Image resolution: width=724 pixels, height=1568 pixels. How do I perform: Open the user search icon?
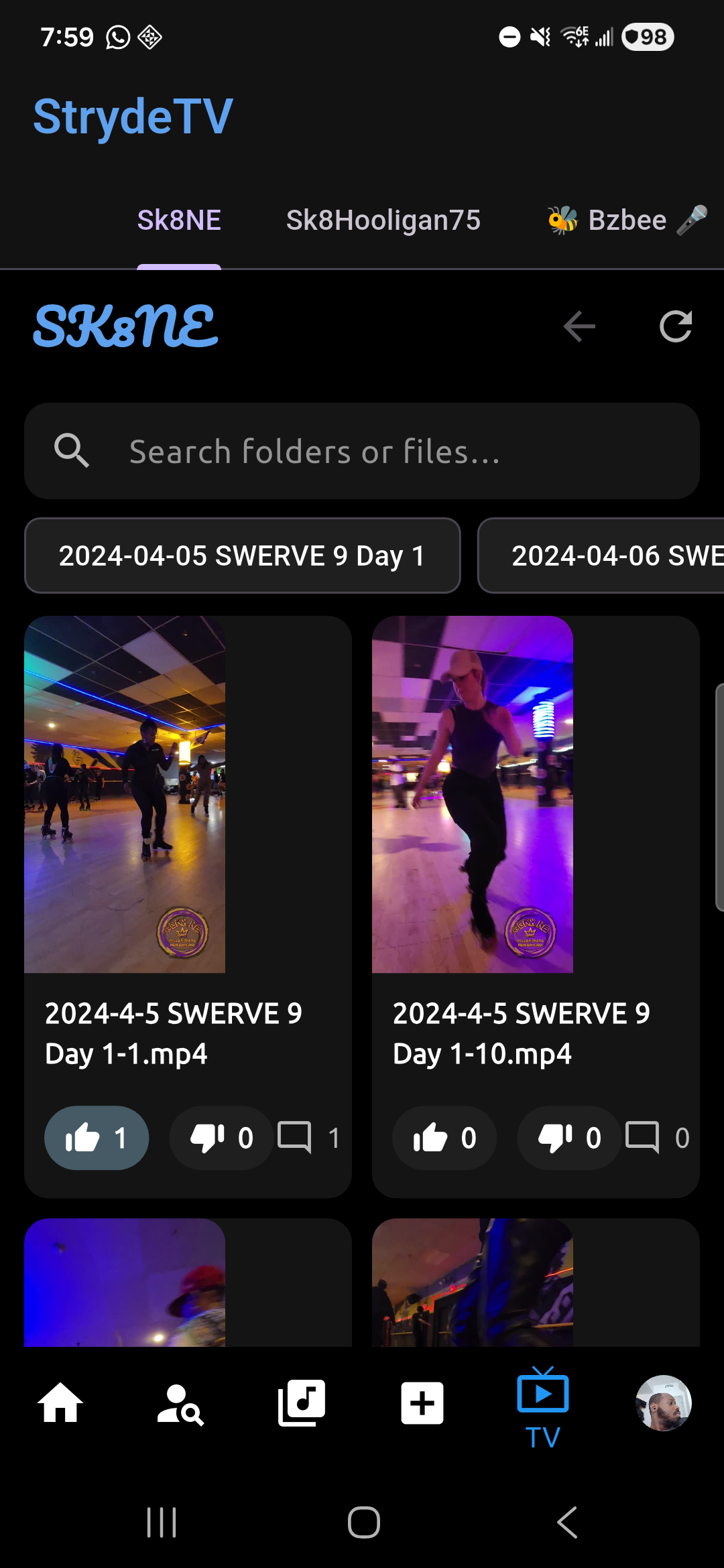(x=180, y=1402)
